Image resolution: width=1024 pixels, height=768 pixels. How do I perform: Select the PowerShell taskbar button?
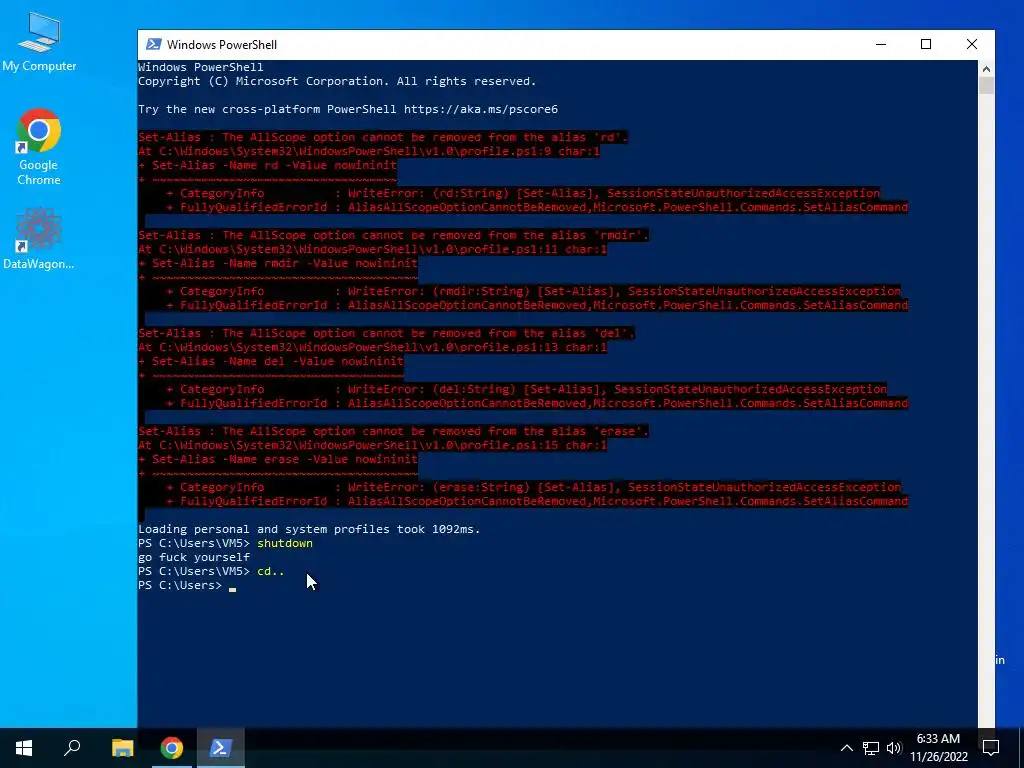click(x=221, y=748)
